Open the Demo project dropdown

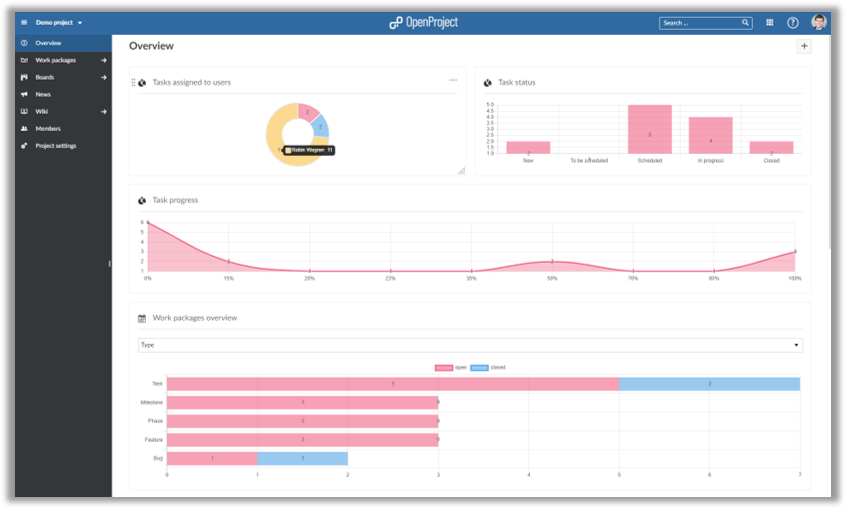coord(59,22)
